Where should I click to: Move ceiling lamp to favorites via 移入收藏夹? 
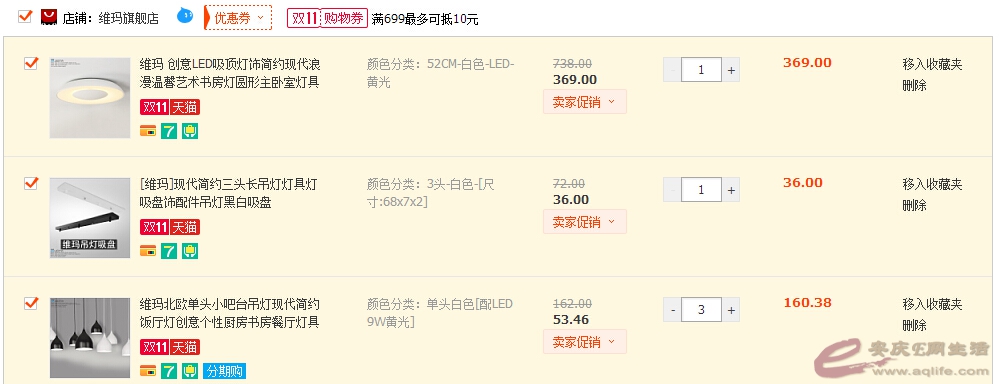(932, 64)
